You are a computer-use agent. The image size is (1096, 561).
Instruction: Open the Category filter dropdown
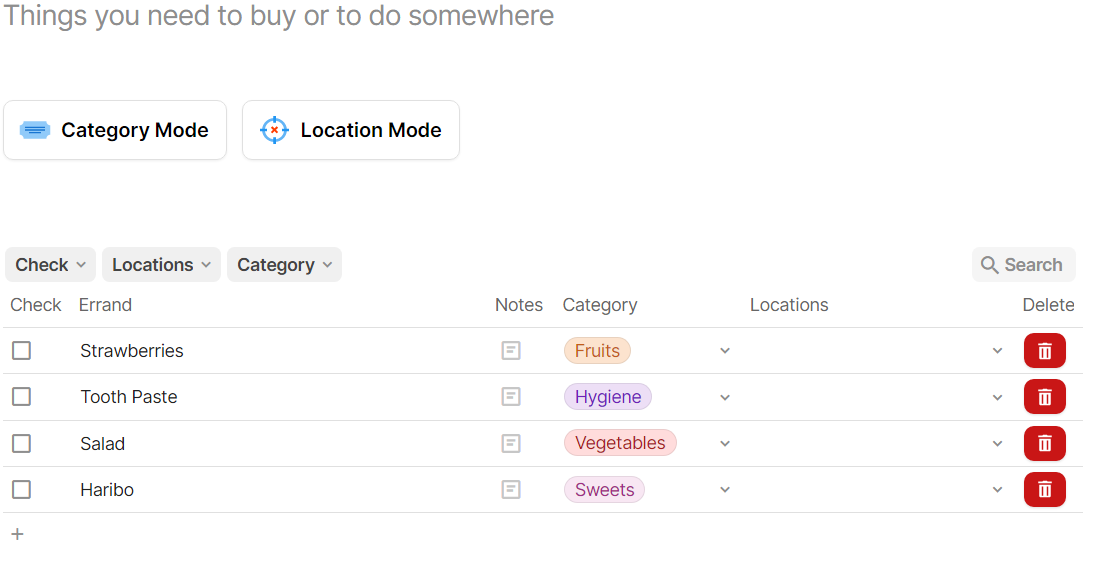click(284, 265)
